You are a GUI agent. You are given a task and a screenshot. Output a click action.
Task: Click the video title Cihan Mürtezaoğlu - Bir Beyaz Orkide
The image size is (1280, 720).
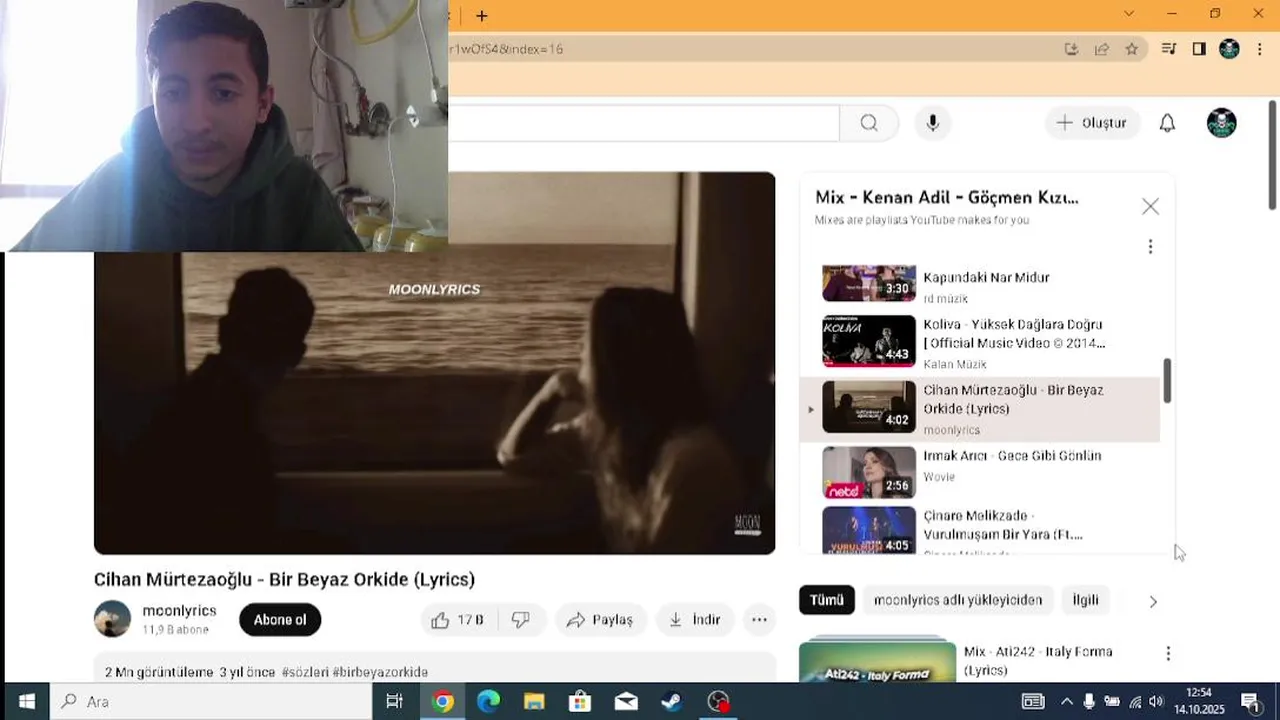click(x=284, y=579)
